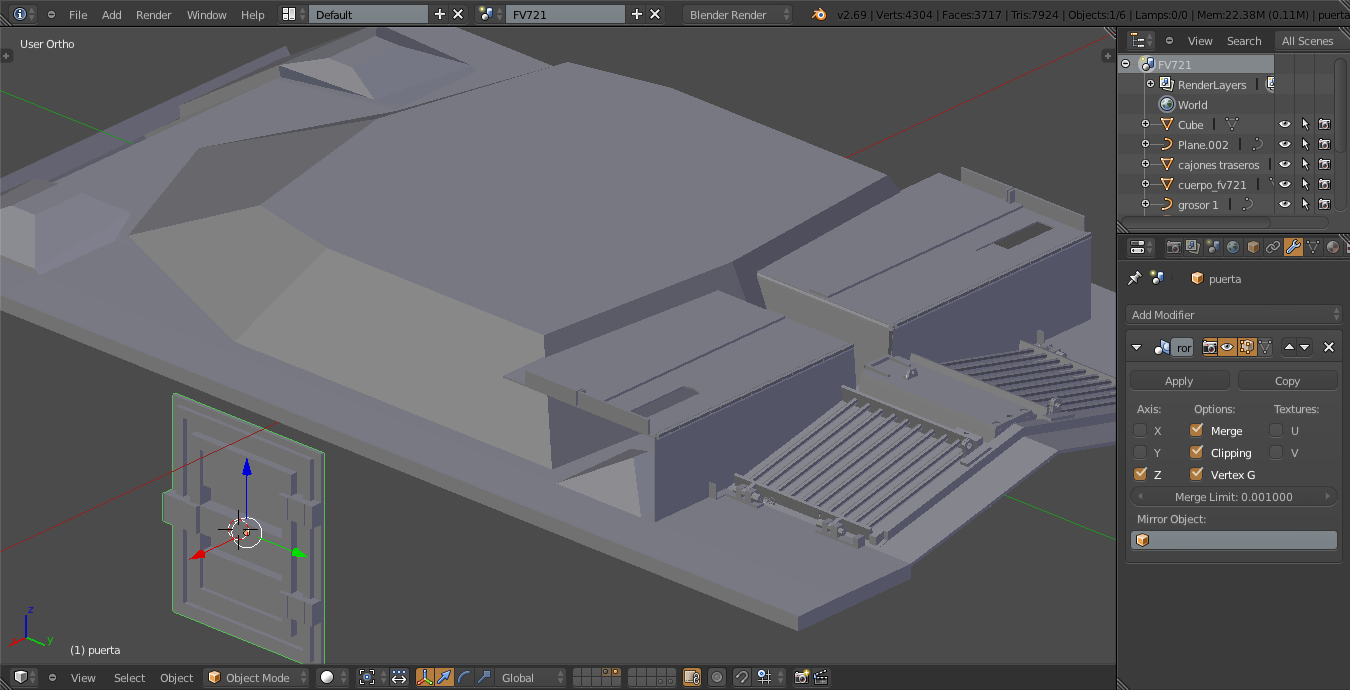Open the Help menu

click(253, 14)
